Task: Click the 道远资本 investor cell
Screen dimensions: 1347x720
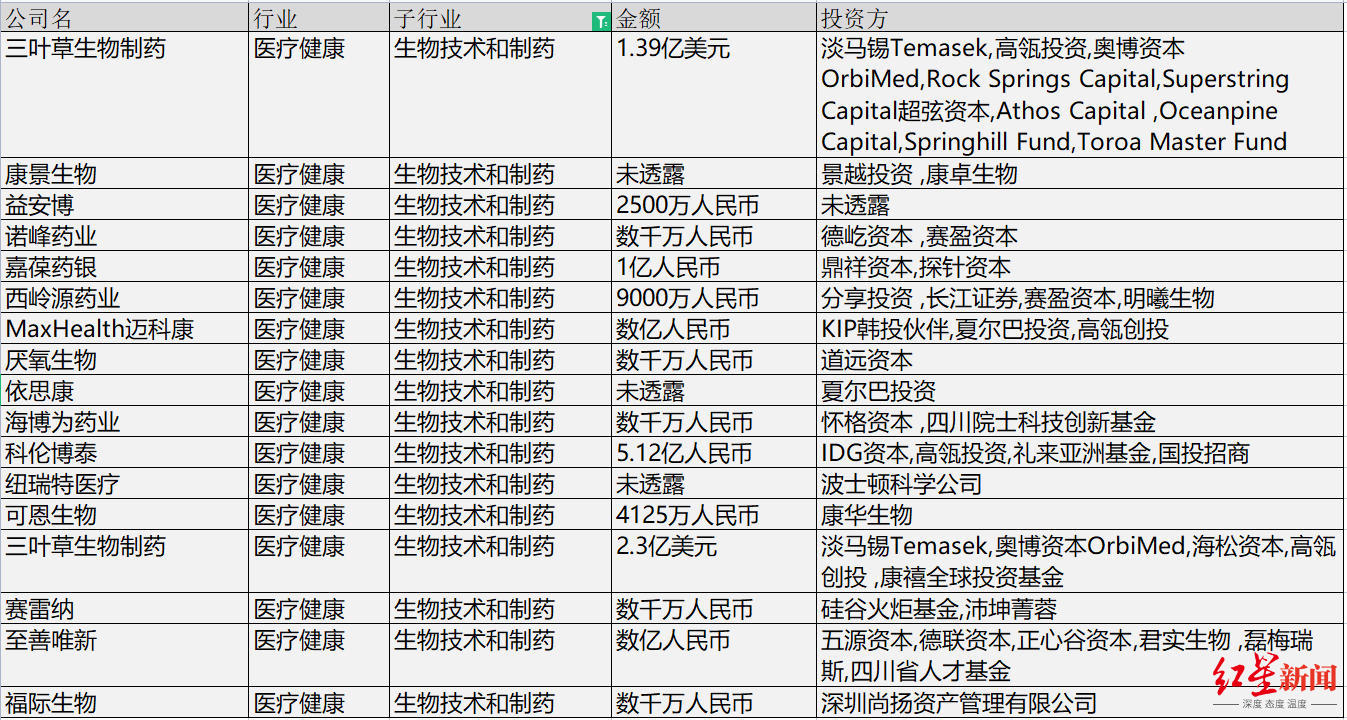Action: (1080, 360)
